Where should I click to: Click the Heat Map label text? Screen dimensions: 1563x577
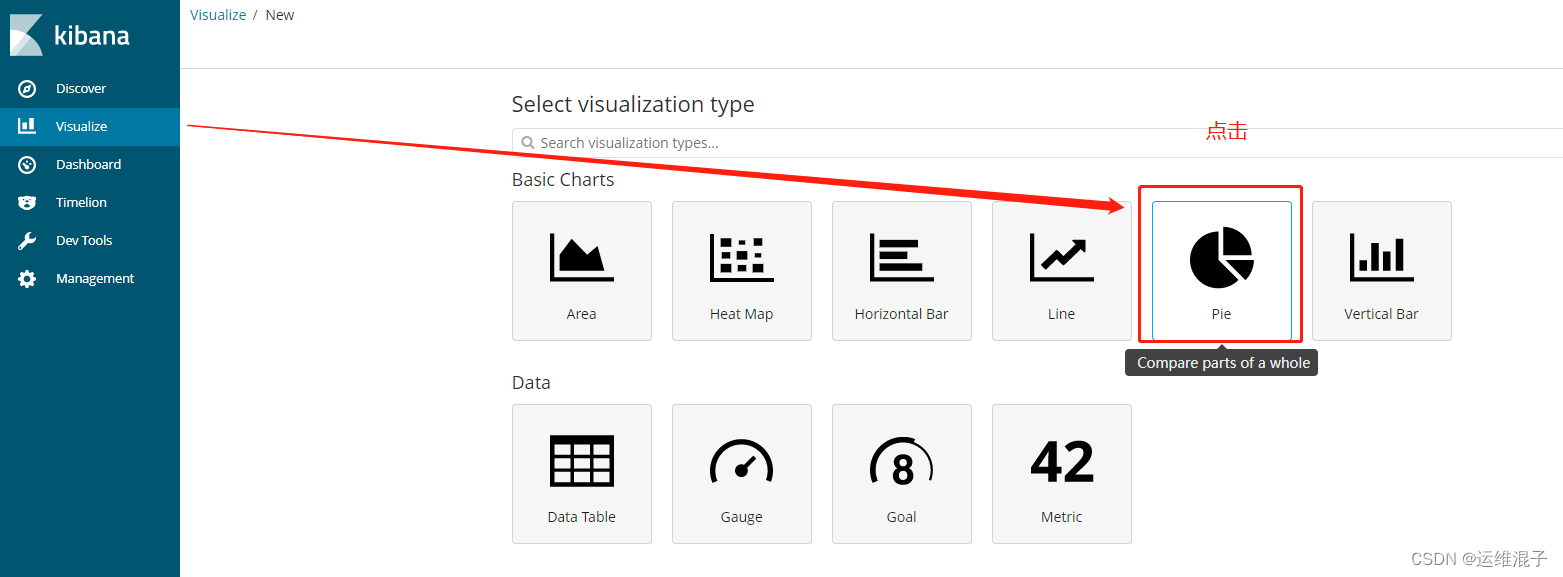point(742,314)
